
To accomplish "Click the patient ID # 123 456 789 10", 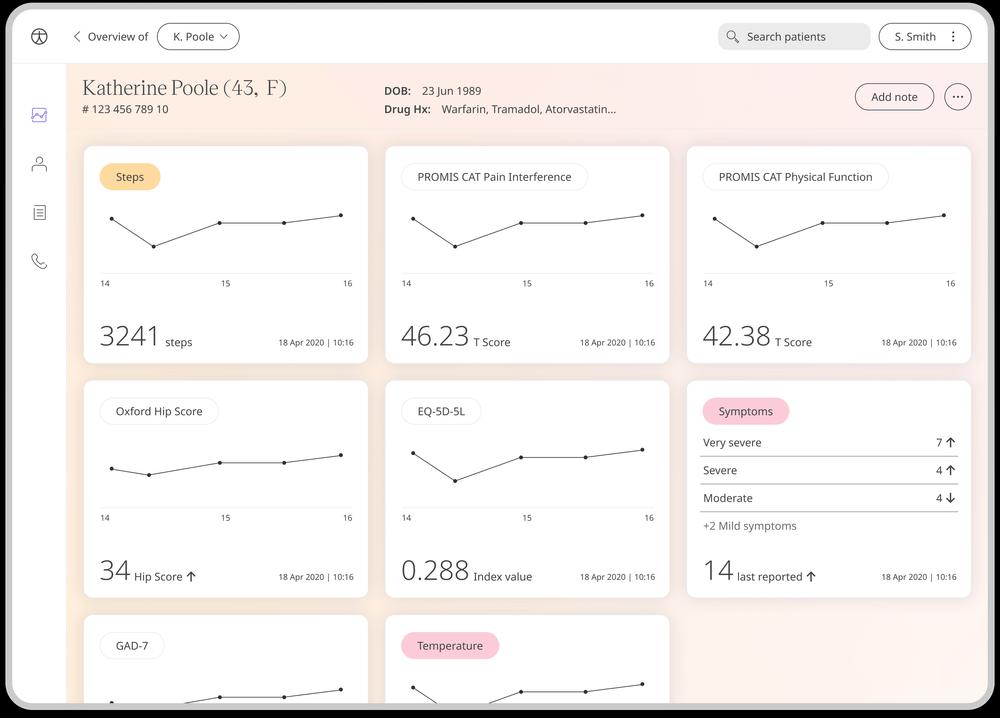I will tap(125, 109).
